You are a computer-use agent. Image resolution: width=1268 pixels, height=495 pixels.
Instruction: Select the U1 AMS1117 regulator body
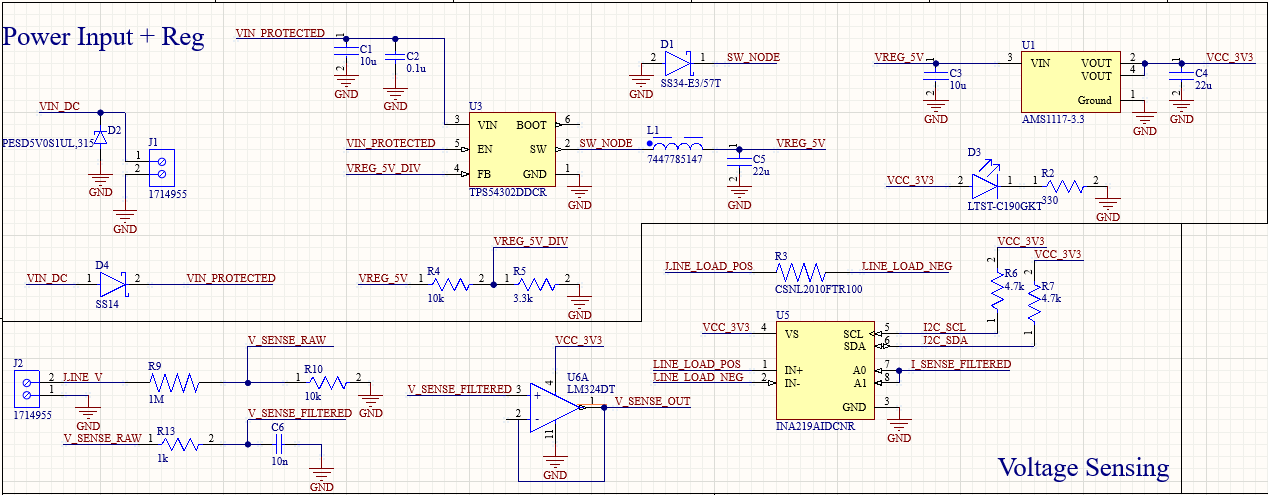(x=1069, y=82)
